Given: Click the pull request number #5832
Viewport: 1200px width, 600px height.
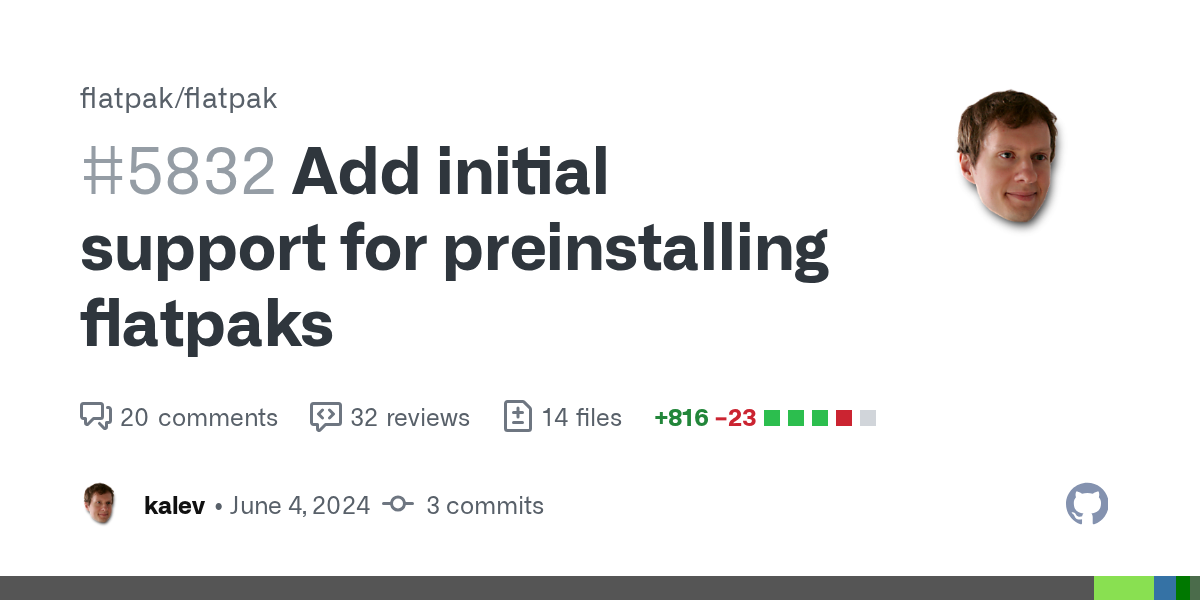Looking at the screenshot, I should (x=178, y=171).
